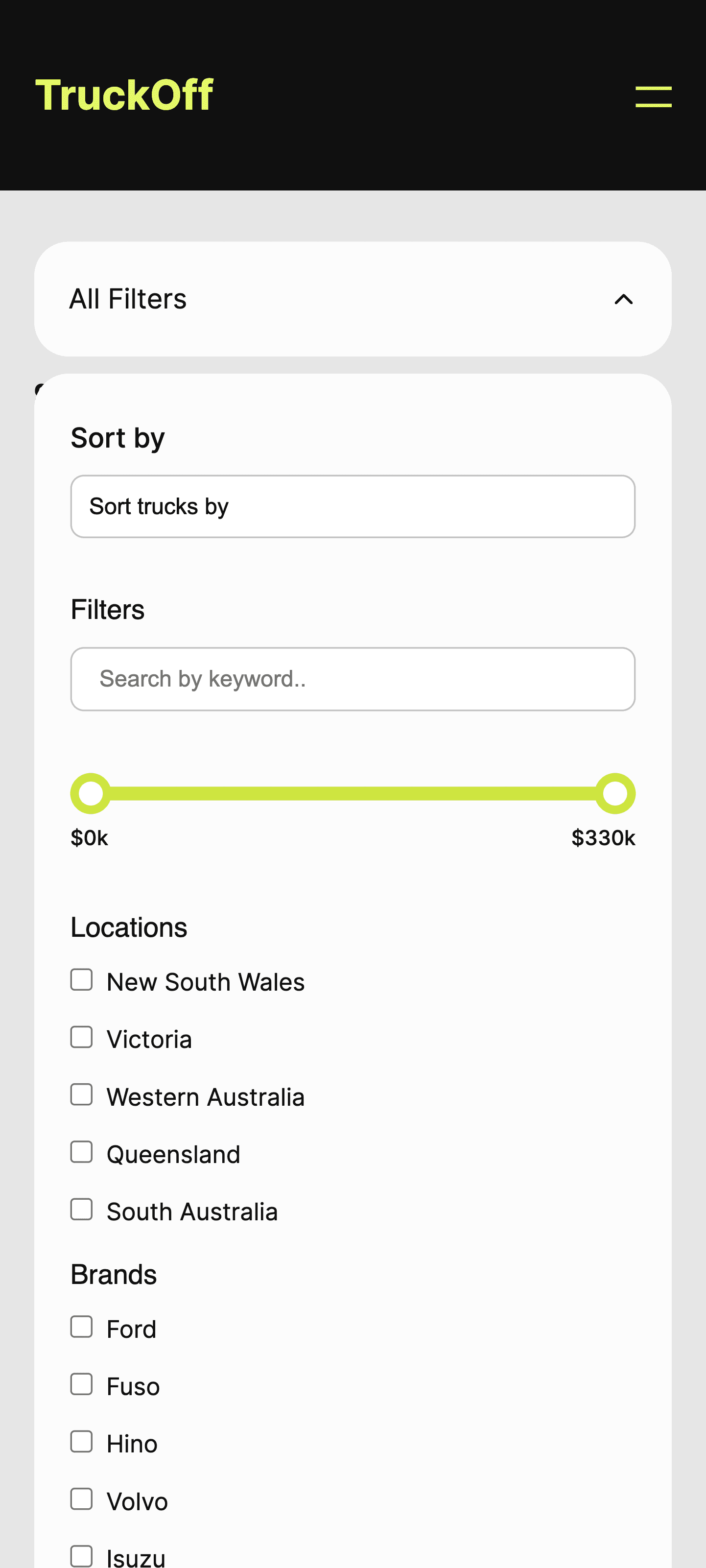This screenshot has width=706, height=1568.
Task: Collapse the All Filters chevron
Action: pos(623,300)
